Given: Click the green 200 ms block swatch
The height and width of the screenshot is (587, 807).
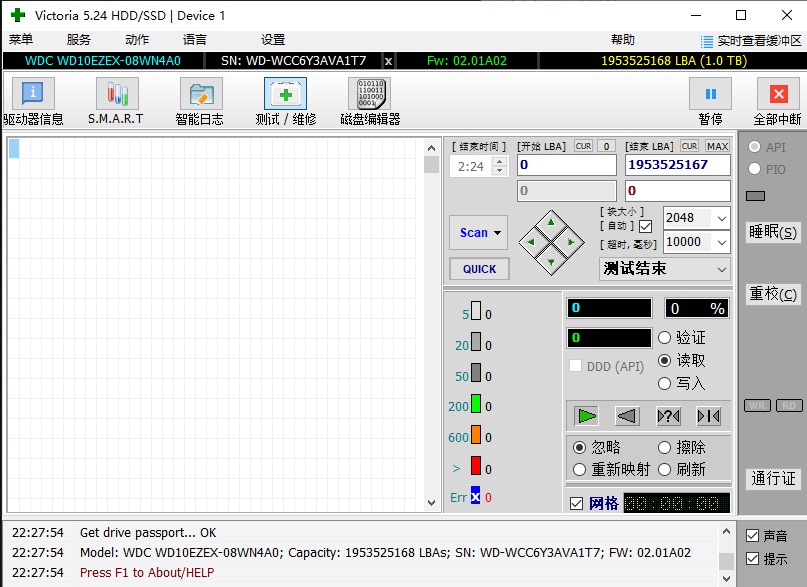Looking at the screenshot, I should tap(476, 405).
